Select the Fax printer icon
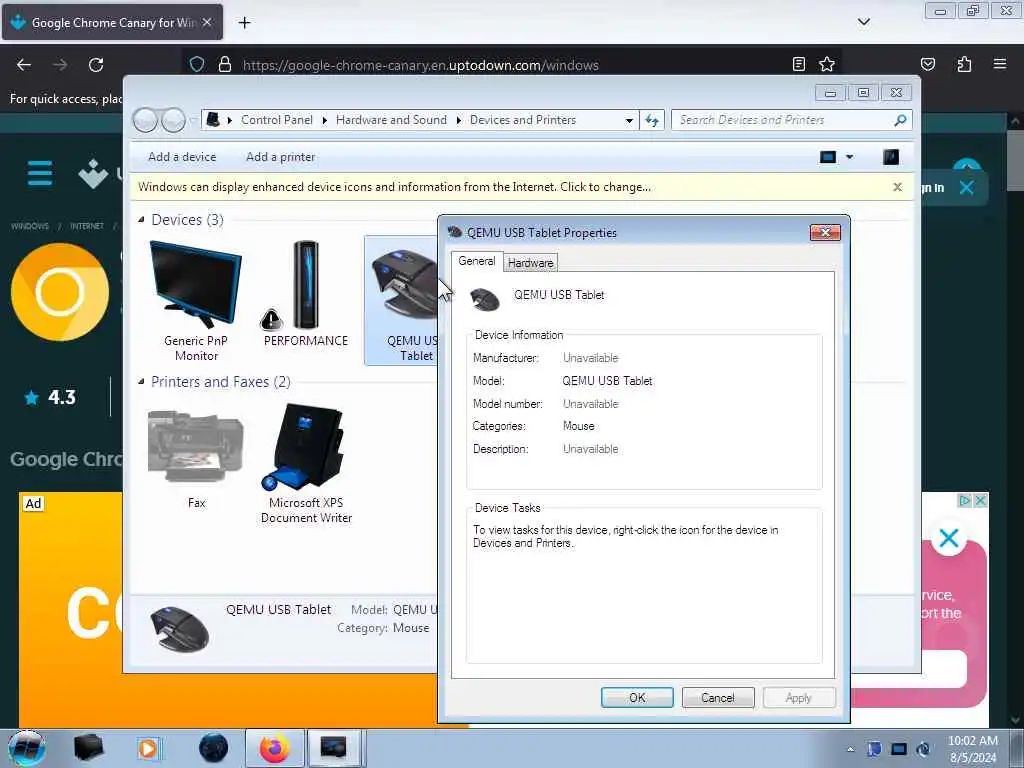 [x=196, y=458]
